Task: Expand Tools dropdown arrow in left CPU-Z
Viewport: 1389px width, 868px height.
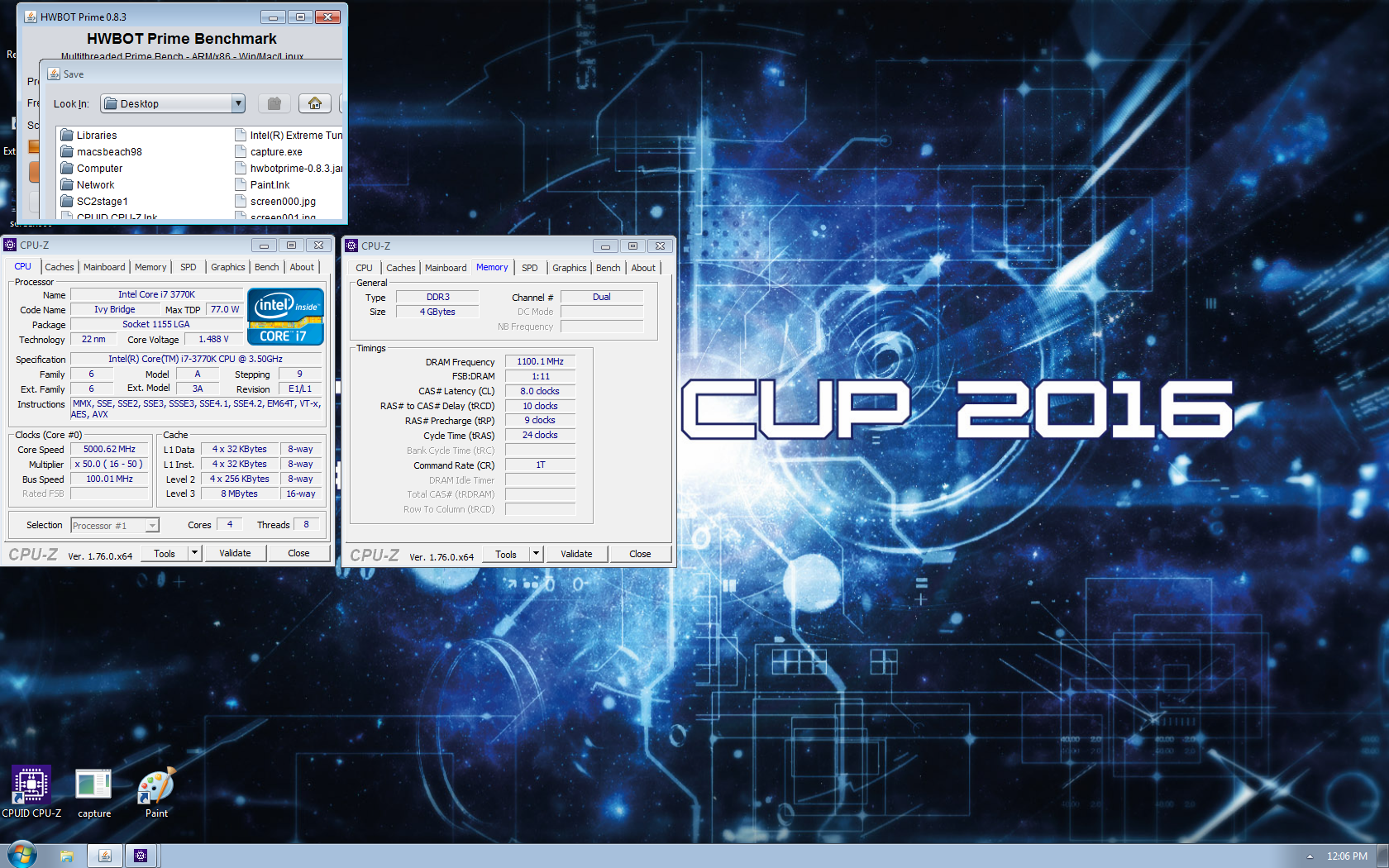Action: [195, 553]
